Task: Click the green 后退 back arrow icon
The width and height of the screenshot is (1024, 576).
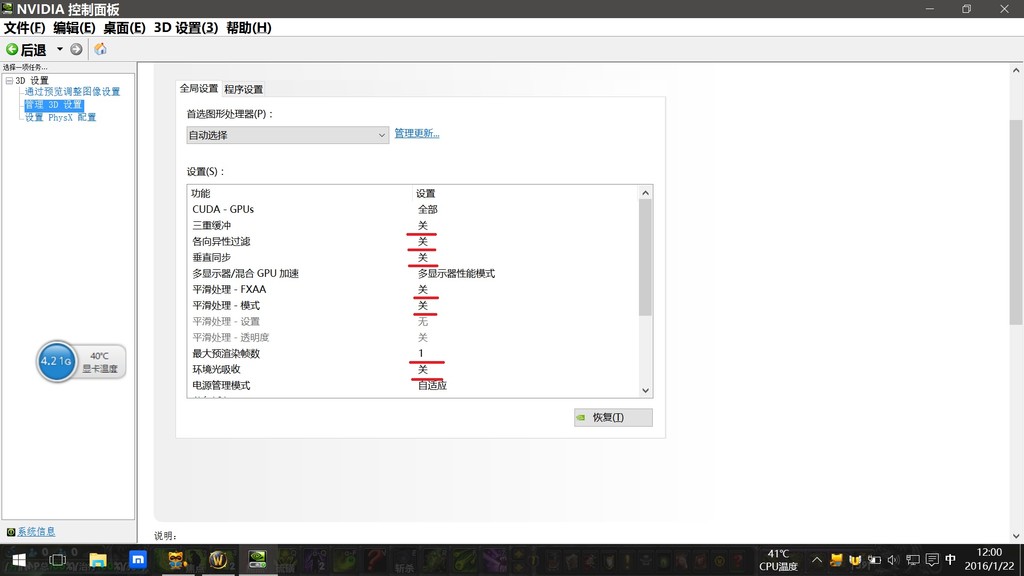Action: (12, 49)
